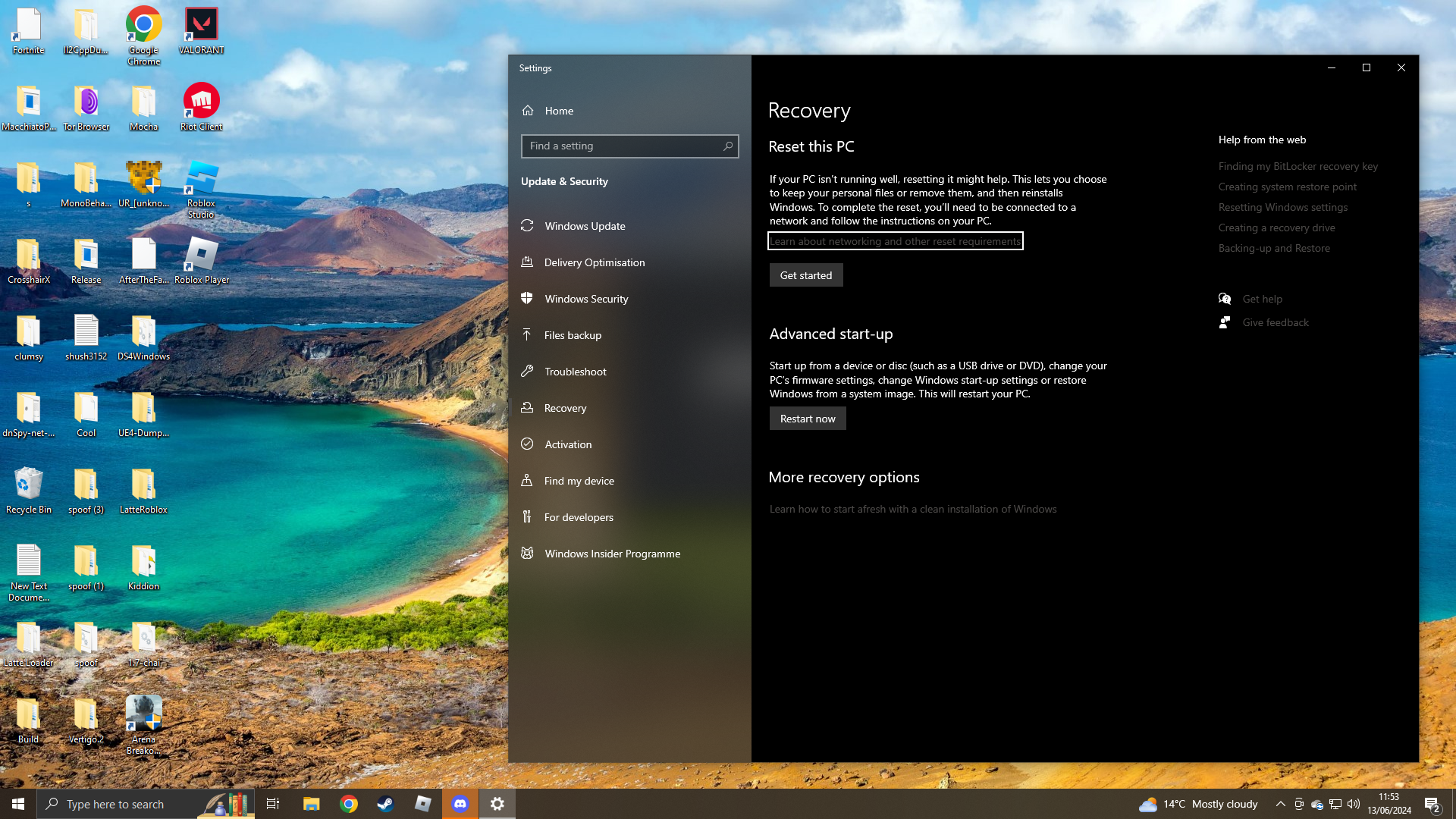
Task: Select the Activation checkmark icon
Action: 527,444
